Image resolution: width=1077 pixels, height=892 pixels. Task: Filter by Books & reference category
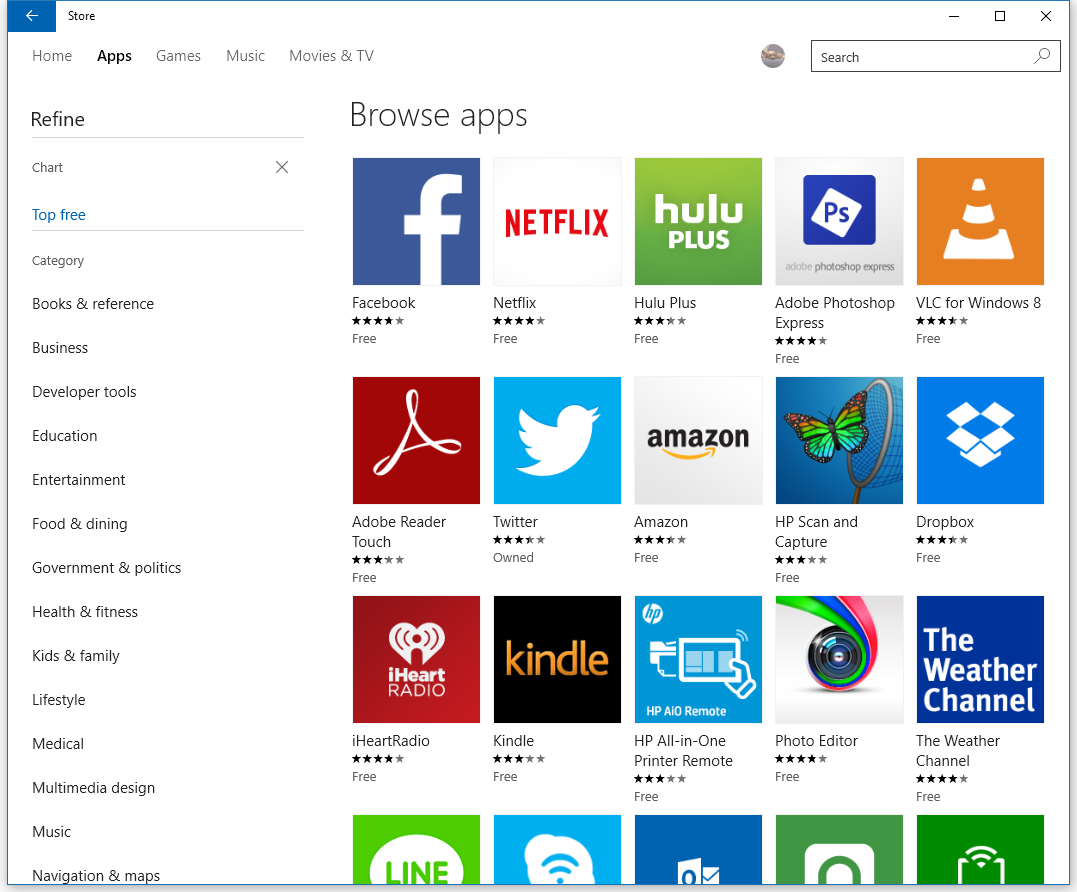coord(93,304)
